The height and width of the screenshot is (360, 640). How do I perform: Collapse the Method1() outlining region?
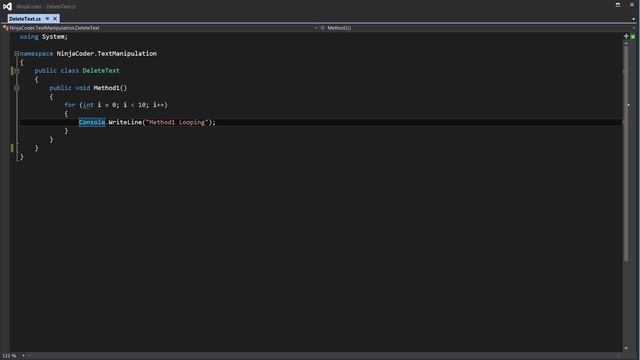click(17, 88)
